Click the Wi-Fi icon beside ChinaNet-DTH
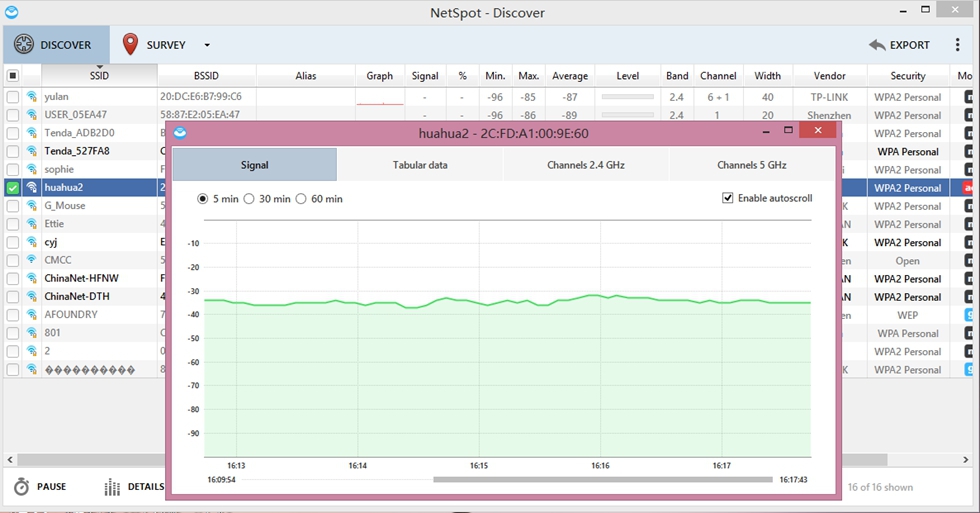This screenshot has height=513, width=980. [31, 296]
